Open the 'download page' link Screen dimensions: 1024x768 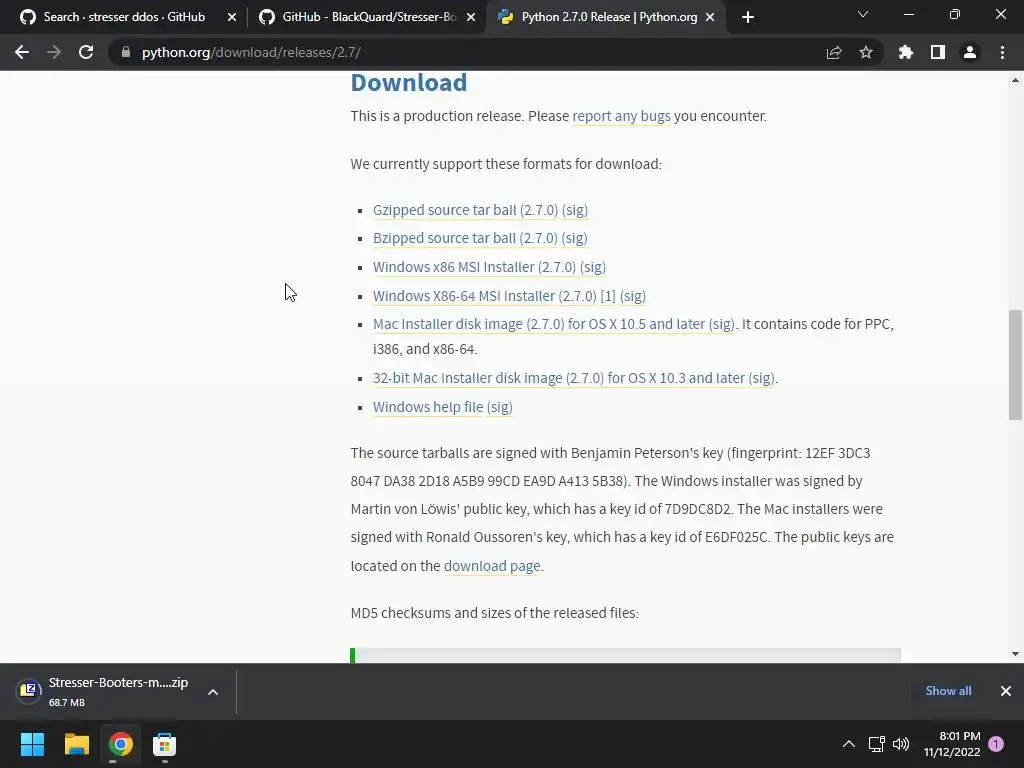[492, 566]
